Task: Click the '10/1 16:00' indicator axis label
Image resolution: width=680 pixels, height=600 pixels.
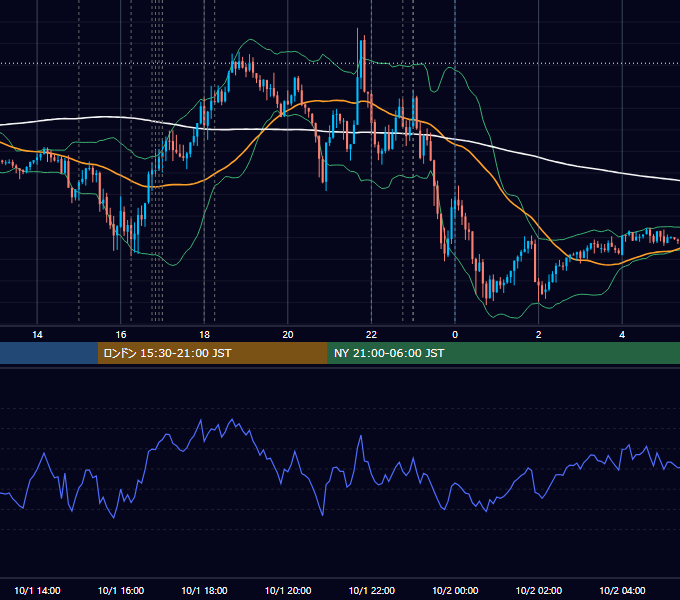Action: pyautogui.click(x=121, y=590)
